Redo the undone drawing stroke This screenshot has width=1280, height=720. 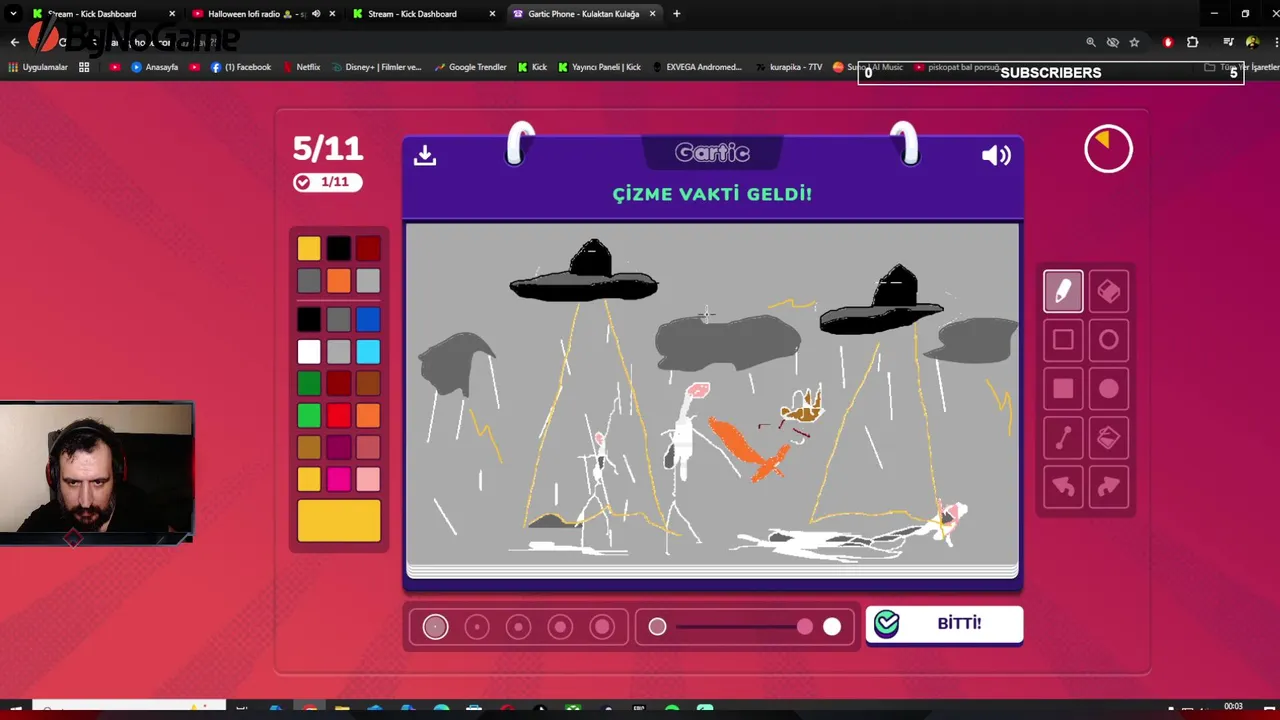pos(1108,487)
